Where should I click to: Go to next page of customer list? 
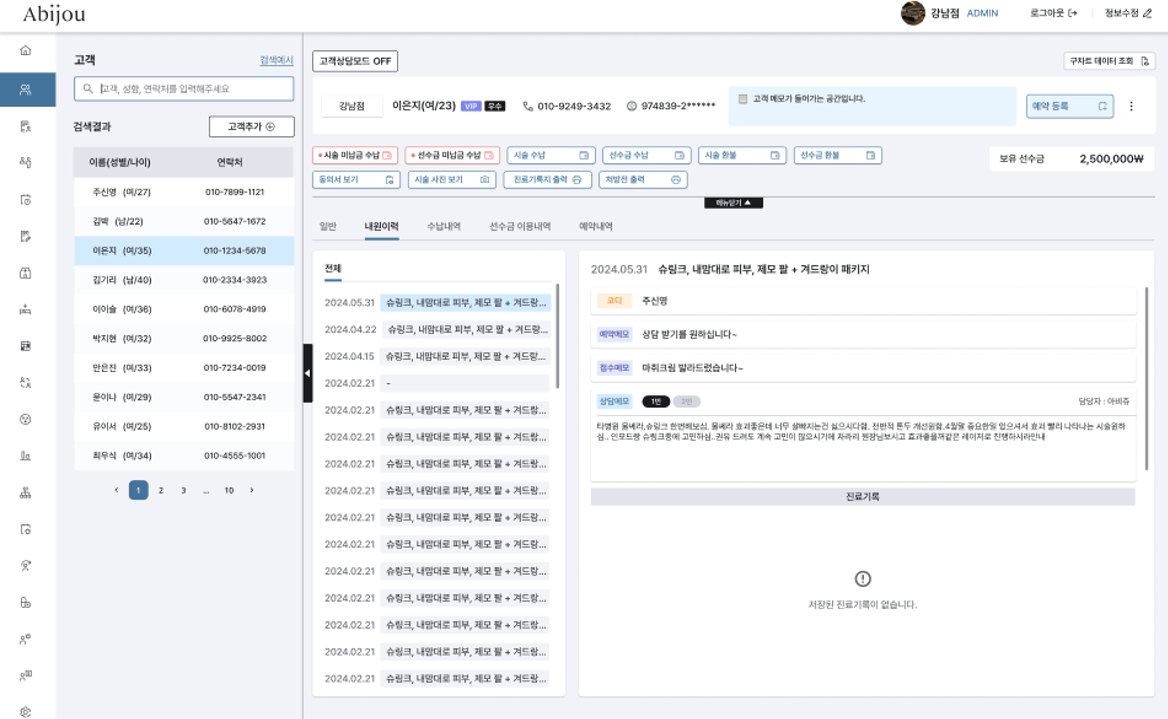point(252,490)
